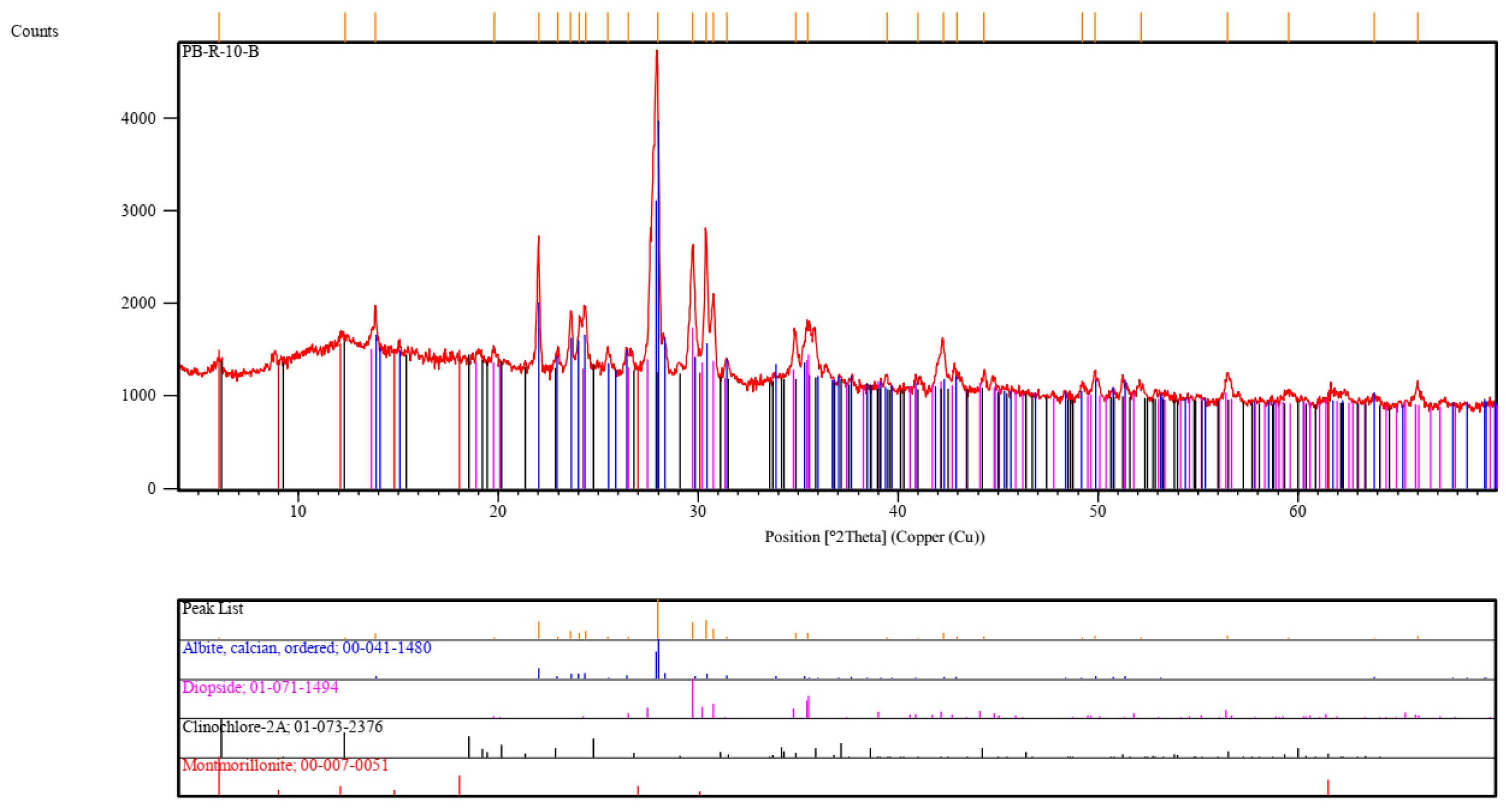Image resolution: width=1506 pixels, height=812 pixels.
Task: Click the 50 degree x-axis label
Action: pos(1097,512)
